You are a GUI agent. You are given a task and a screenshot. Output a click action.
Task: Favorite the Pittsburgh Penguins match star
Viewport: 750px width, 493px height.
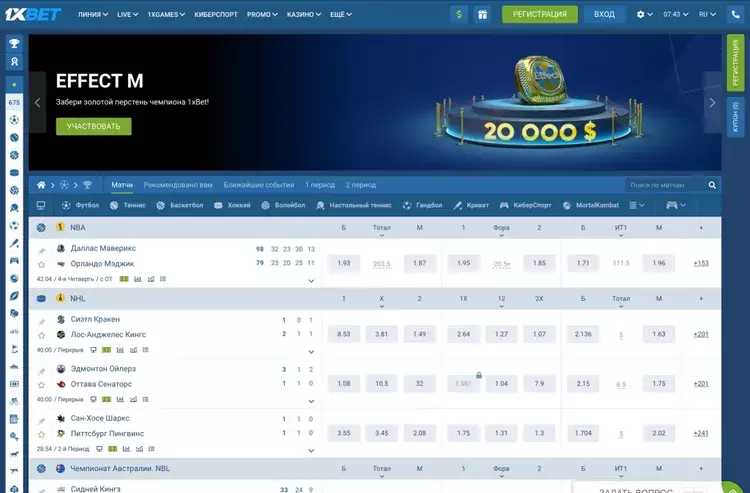coord(42,434)
